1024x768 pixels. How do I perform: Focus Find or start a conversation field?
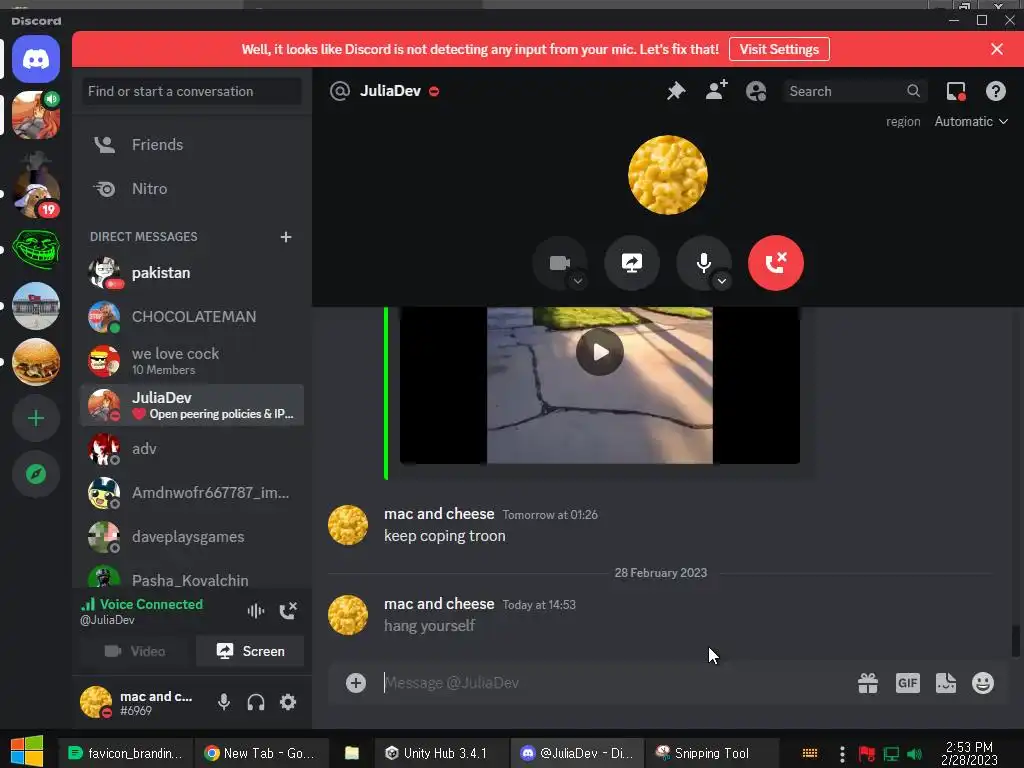click(192, 91)
